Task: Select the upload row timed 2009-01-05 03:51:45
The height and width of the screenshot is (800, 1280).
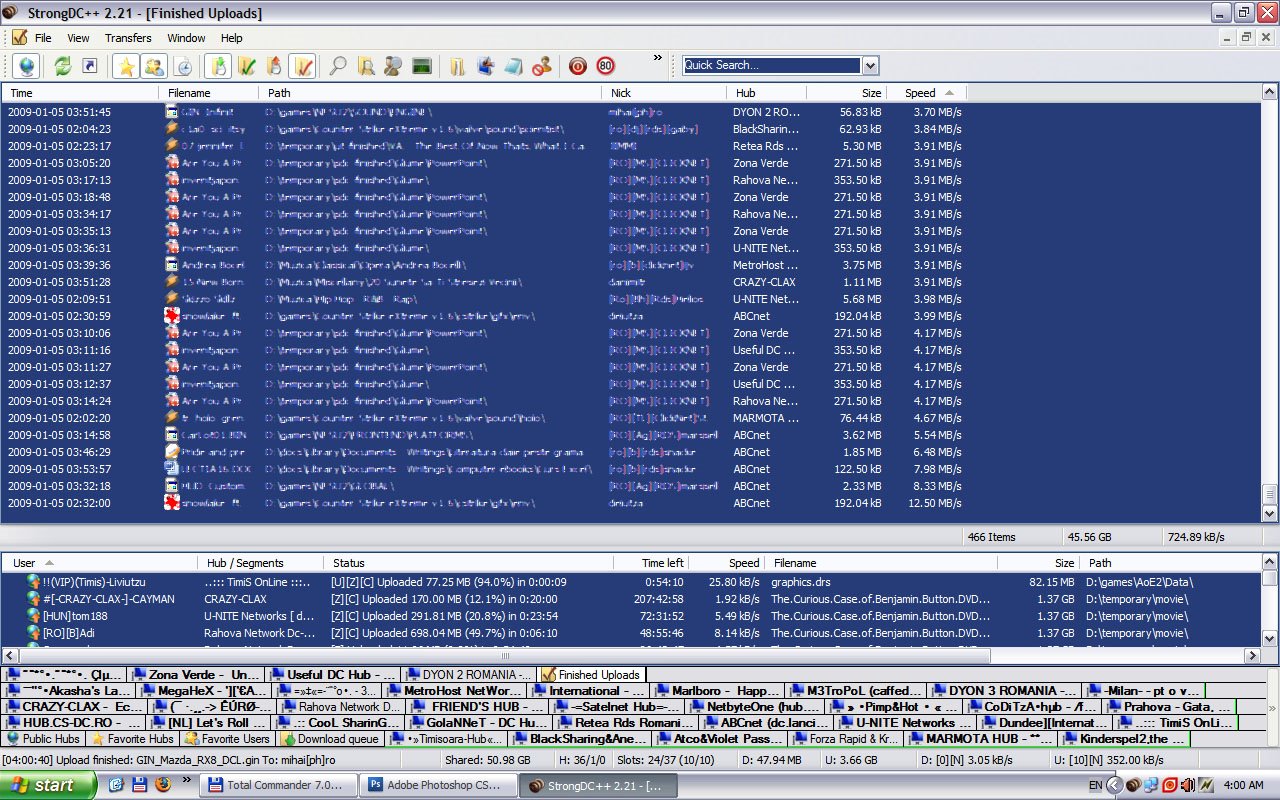Action: click(483, 112)
